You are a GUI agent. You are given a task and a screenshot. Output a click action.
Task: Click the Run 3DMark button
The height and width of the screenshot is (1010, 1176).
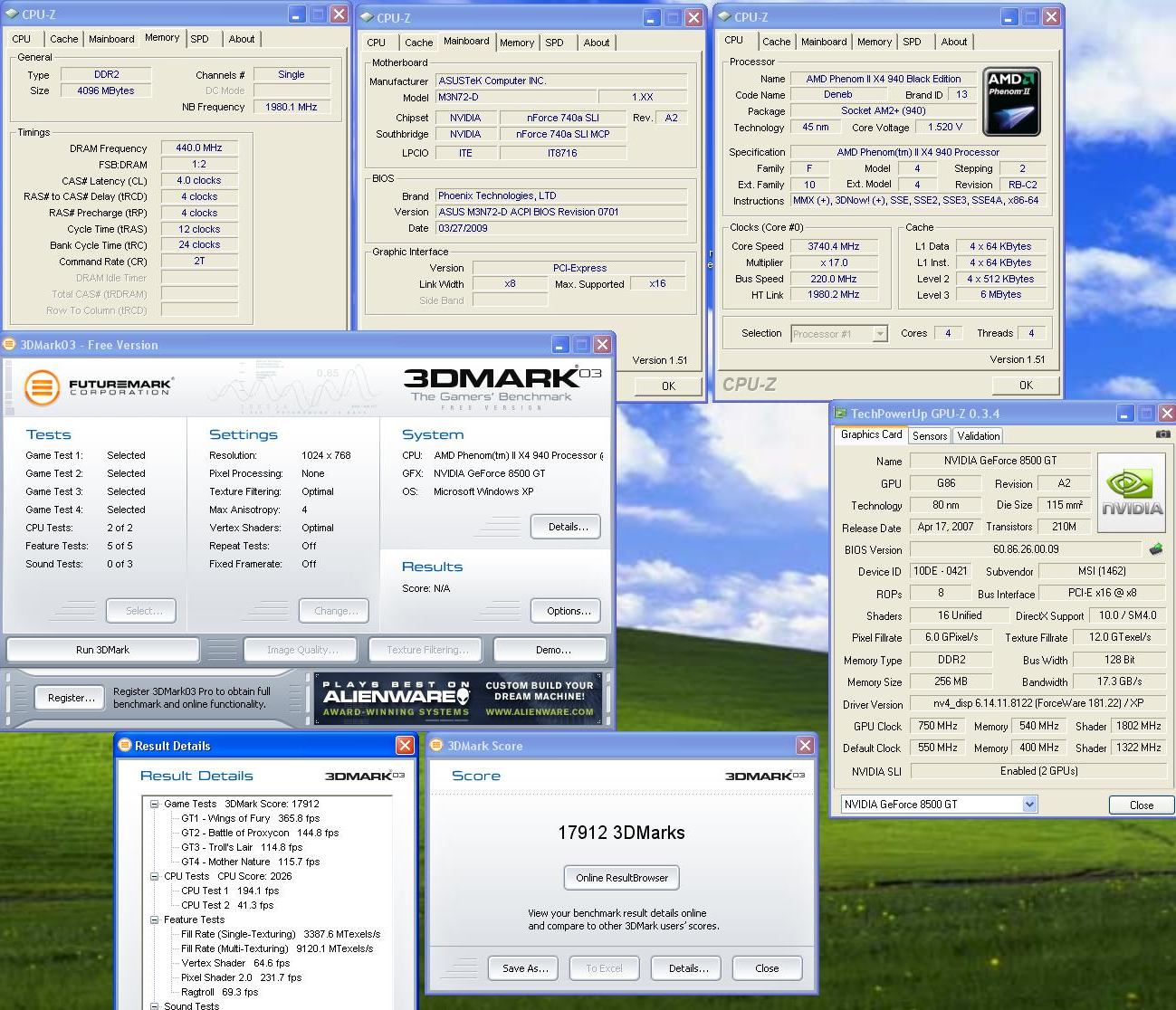(102, 650)
